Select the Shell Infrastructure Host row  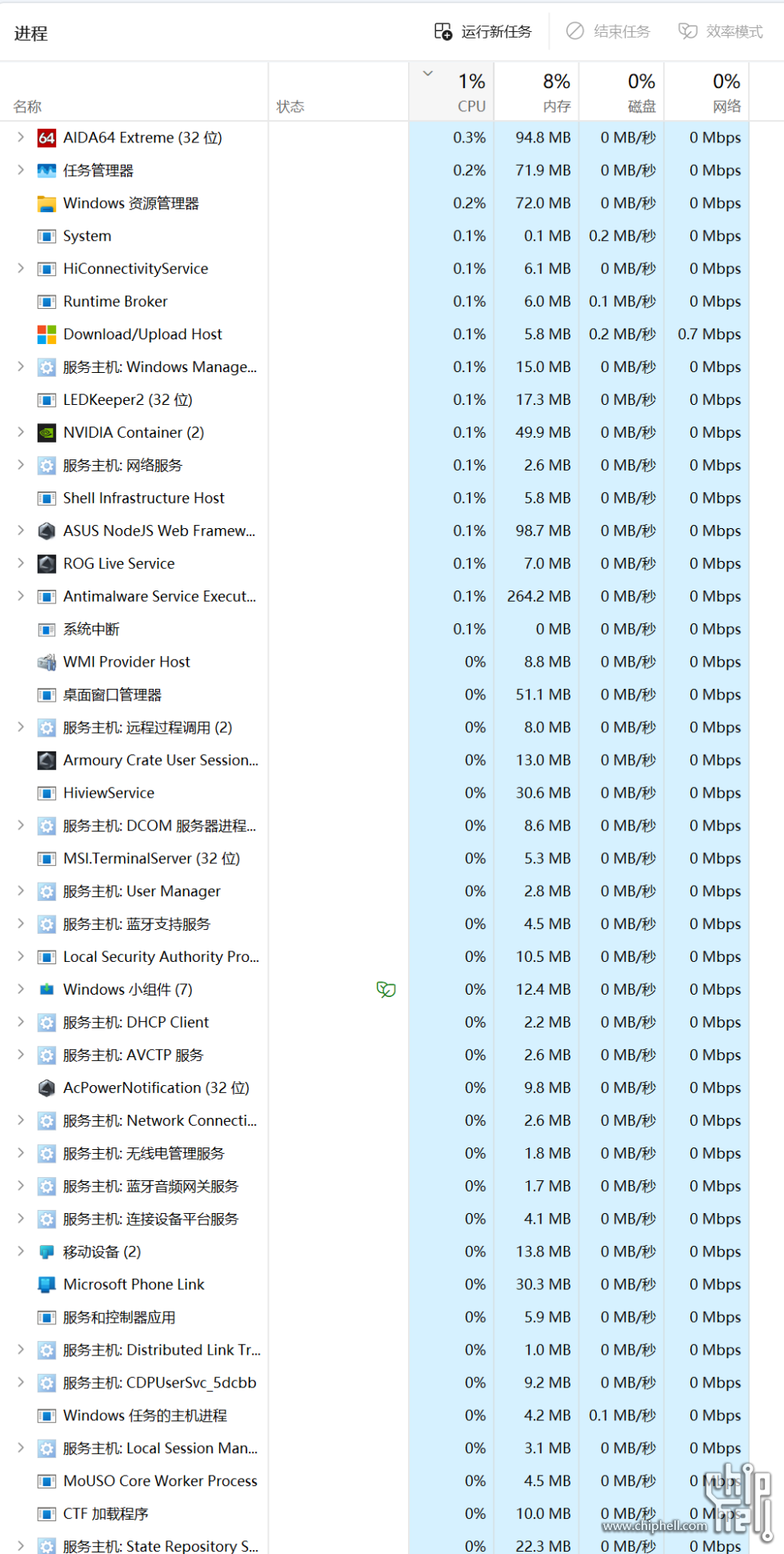pos(374,499)
